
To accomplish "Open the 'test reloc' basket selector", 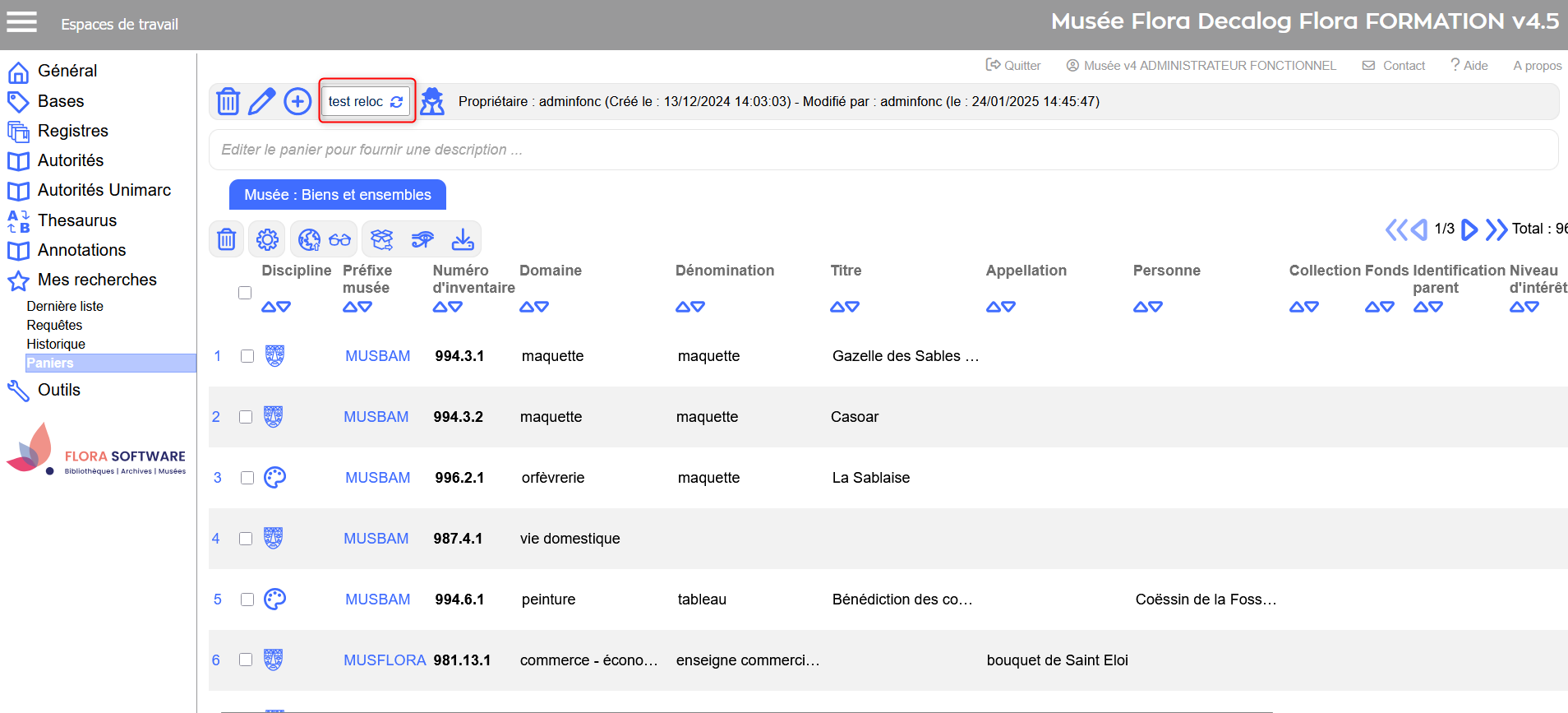I will click(367, 101).
